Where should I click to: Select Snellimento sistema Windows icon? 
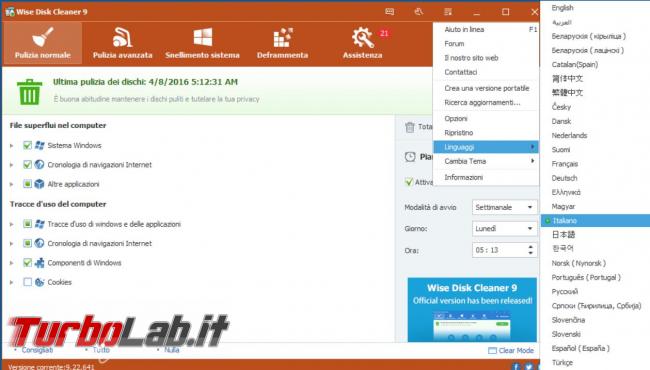(202, 37)
